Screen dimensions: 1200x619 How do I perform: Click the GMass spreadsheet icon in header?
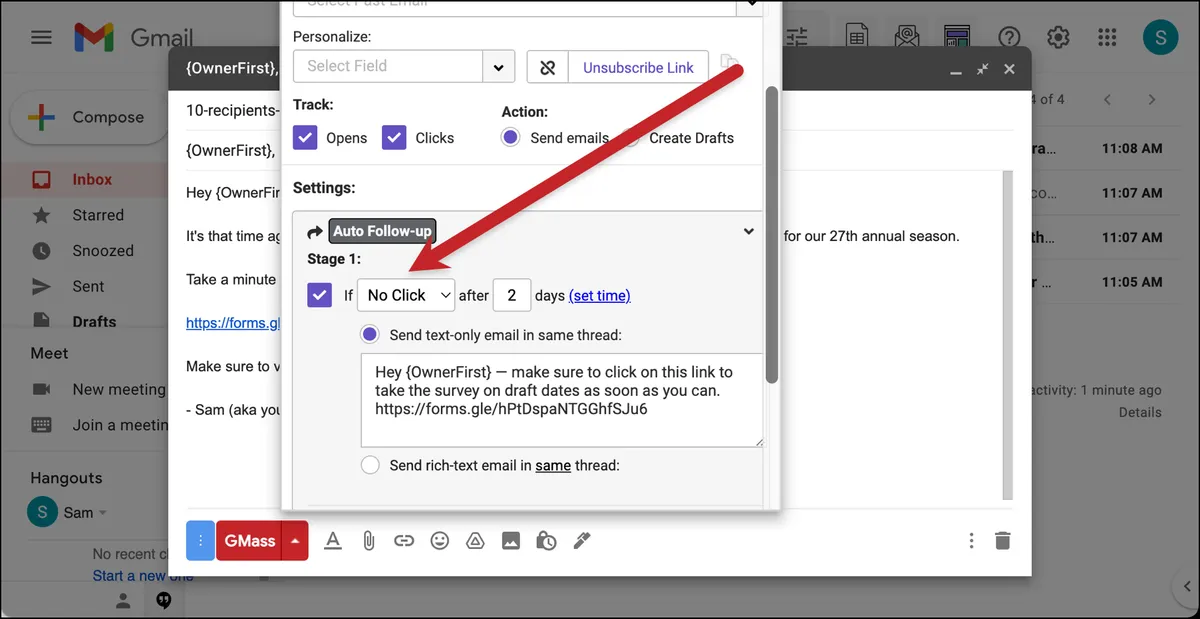click(856, 38)
